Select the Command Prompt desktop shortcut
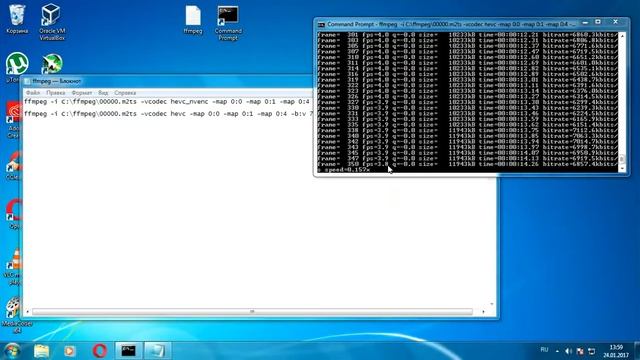 [228, 23]
